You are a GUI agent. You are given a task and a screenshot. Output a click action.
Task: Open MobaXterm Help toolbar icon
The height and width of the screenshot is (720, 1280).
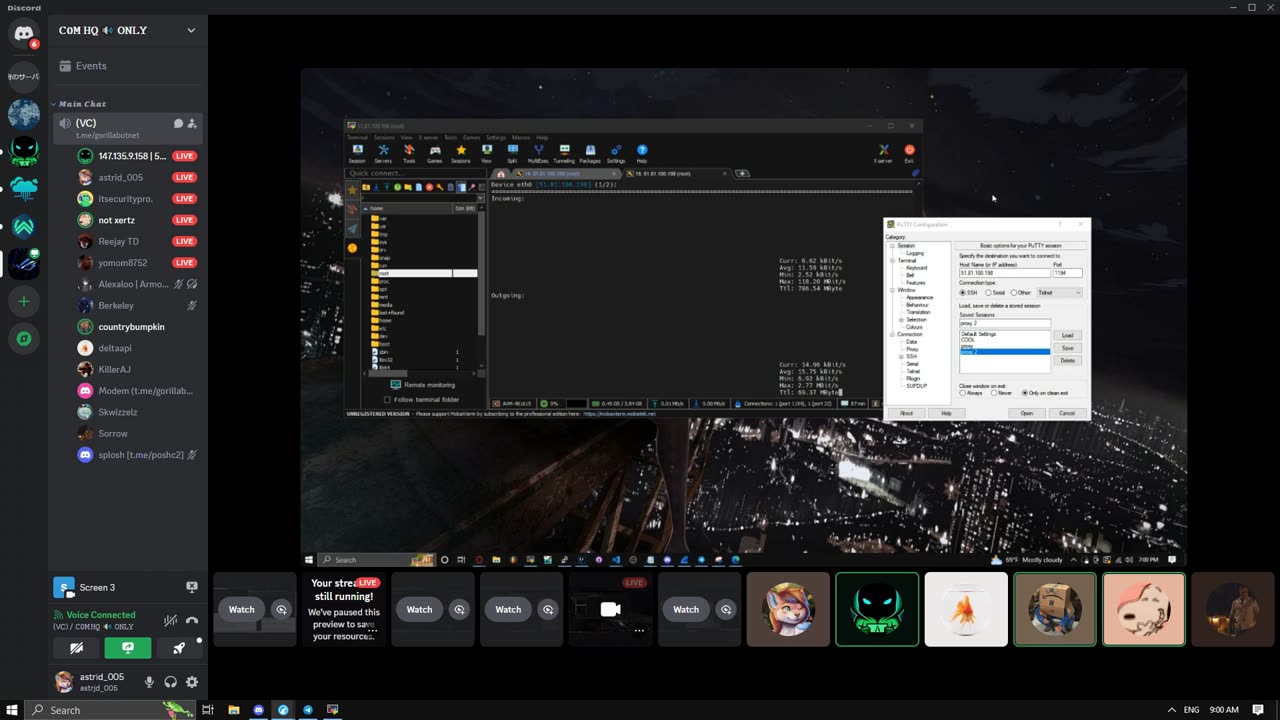[642, 153]
